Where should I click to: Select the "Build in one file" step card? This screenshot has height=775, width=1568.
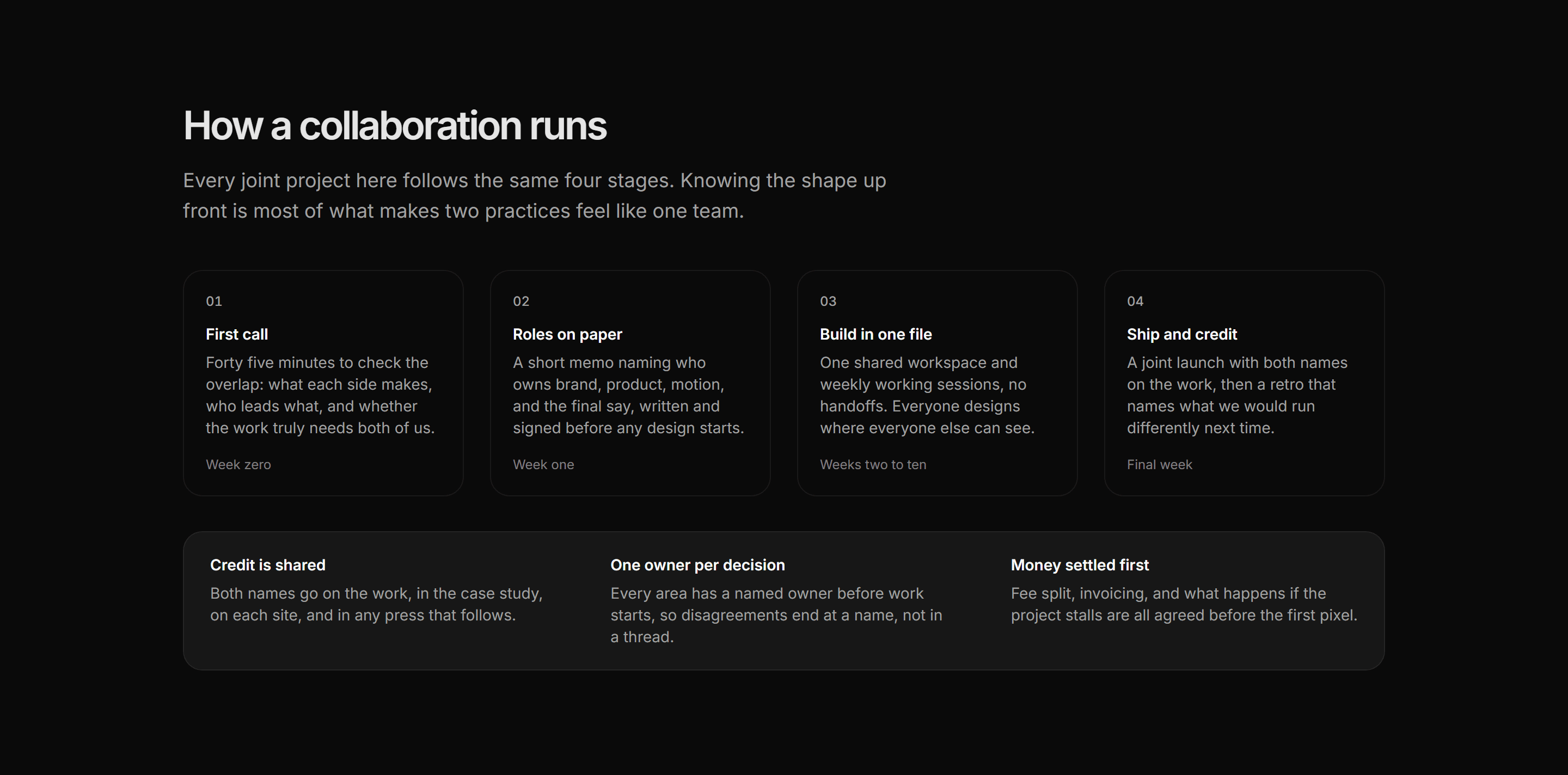pos(937,383)
